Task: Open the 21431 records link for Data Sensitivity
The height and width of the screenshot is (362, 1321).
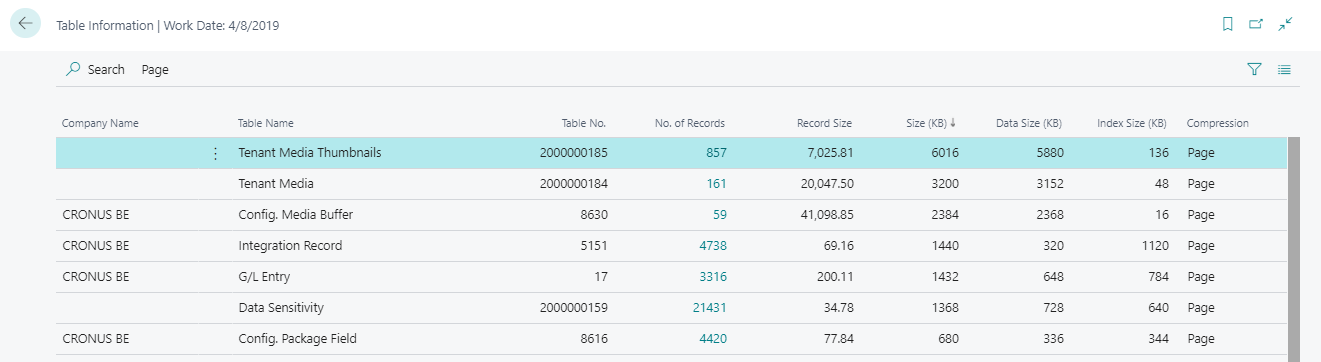Action: (x=710, y=308)
